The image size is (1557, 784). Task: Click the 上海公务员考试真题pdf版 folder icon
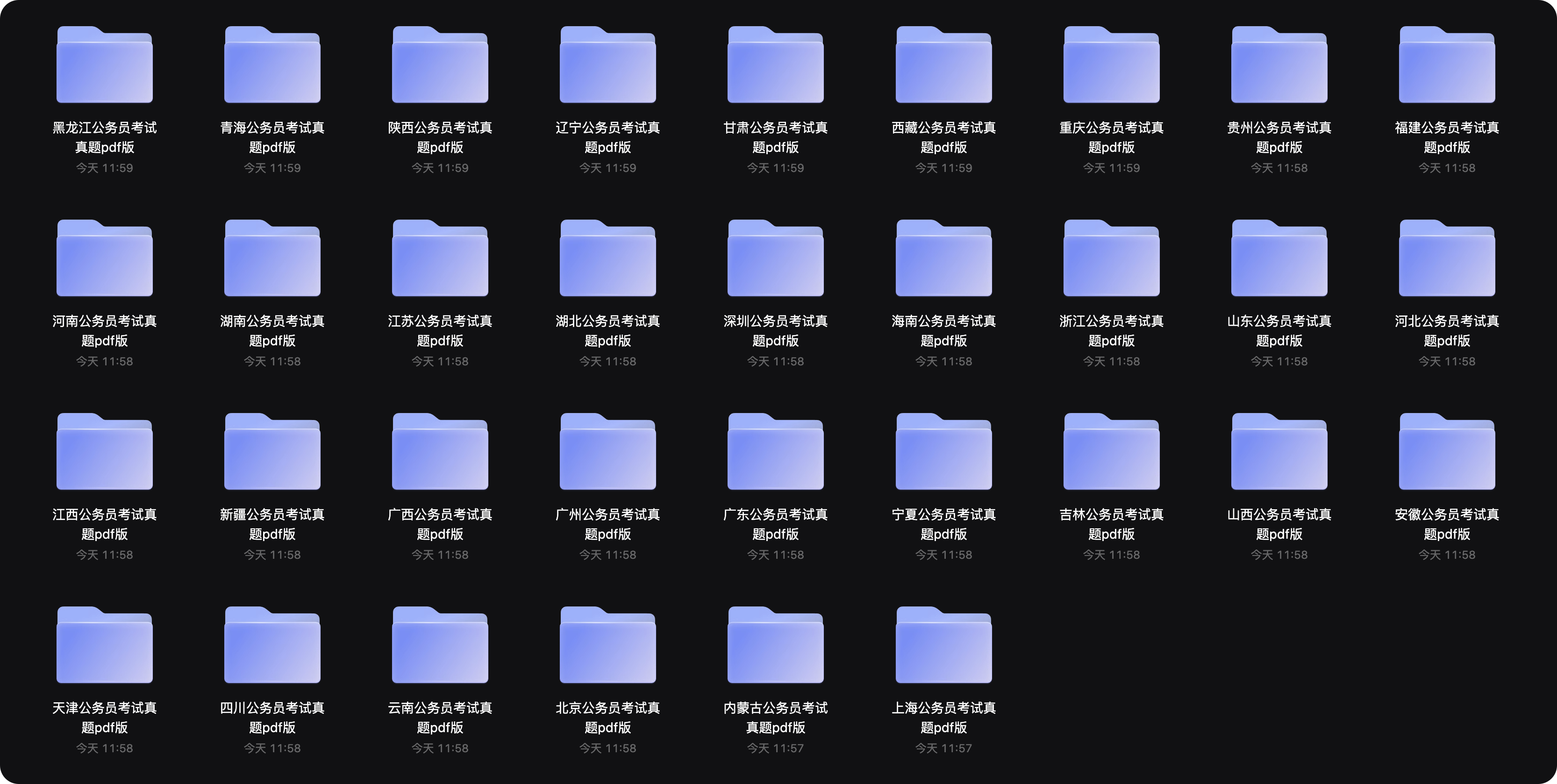(x=943, y=645)
